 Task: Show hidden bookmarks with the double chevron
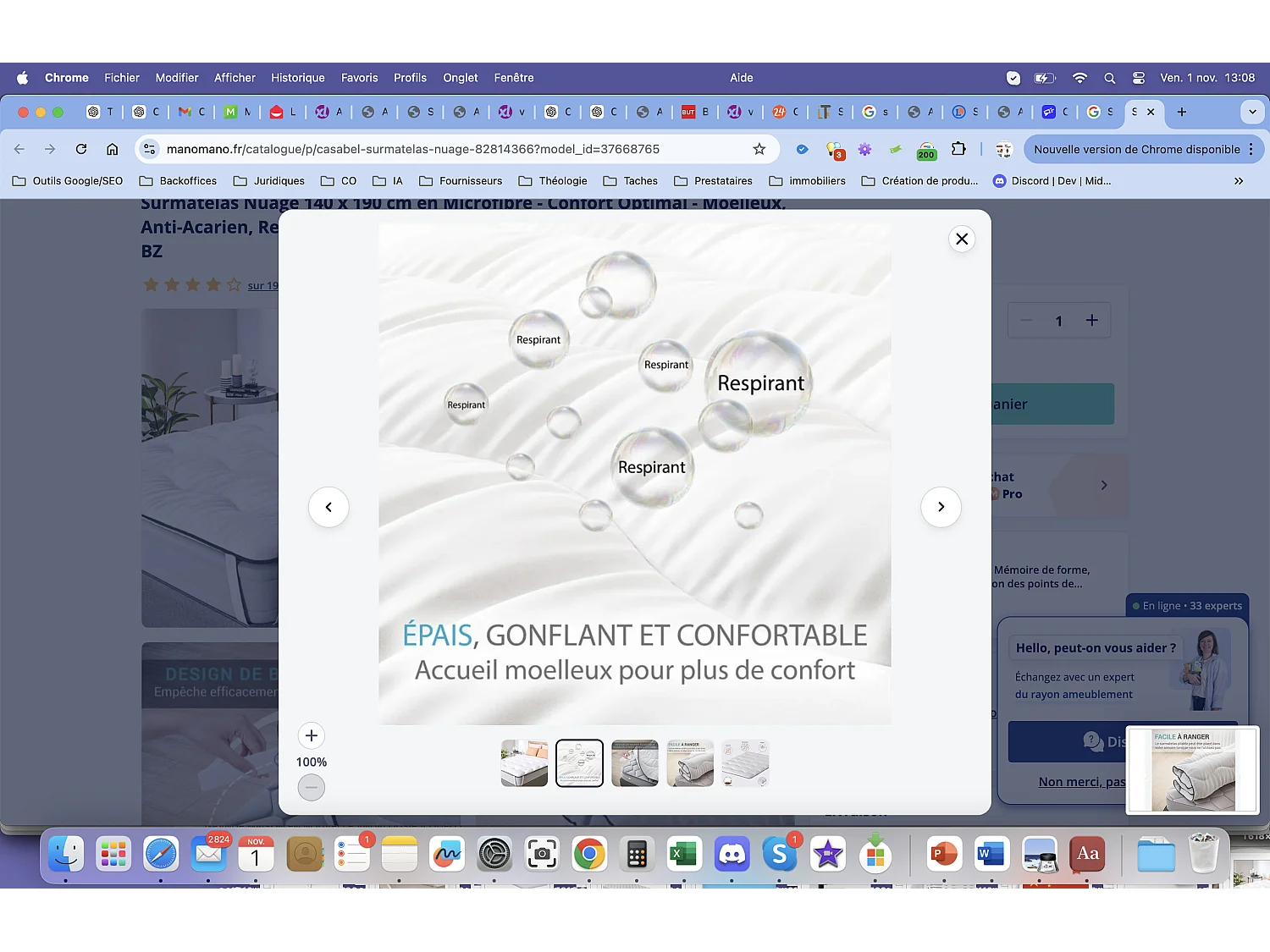1239,181
